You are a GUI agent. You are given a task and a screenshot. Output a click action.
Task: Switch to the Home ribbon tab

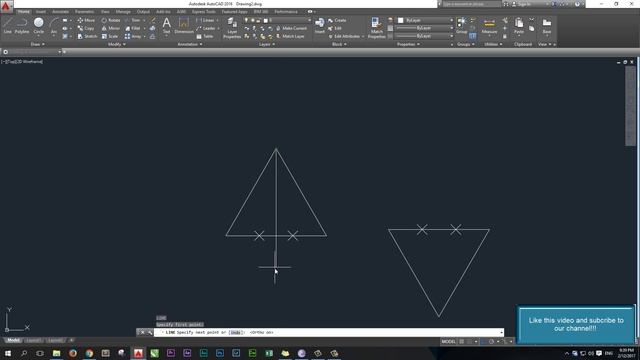point(24,11)
